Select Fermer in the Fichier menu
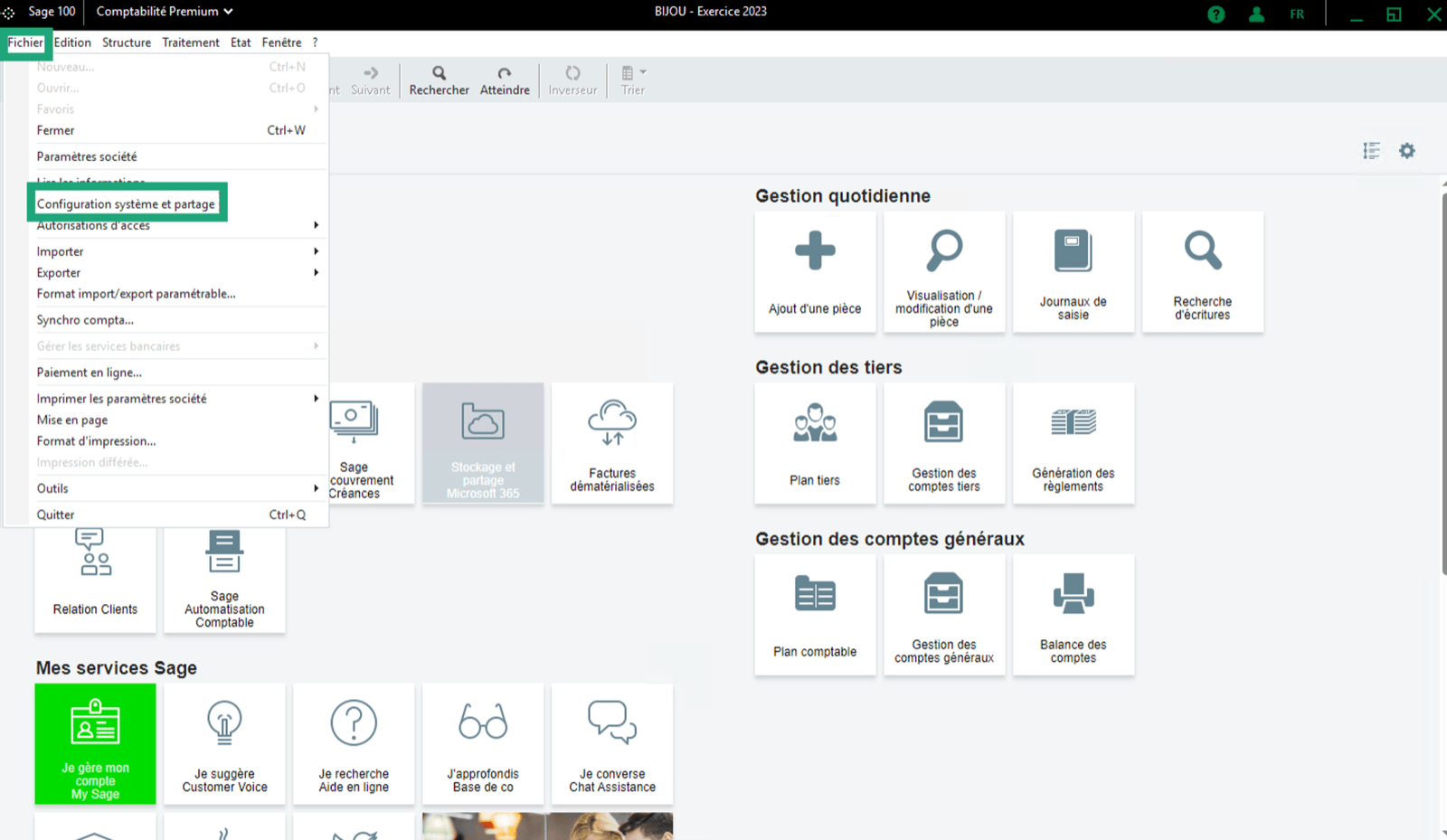Image resolution: width=1447 pixels, height=840 pixels. (178, 130)
